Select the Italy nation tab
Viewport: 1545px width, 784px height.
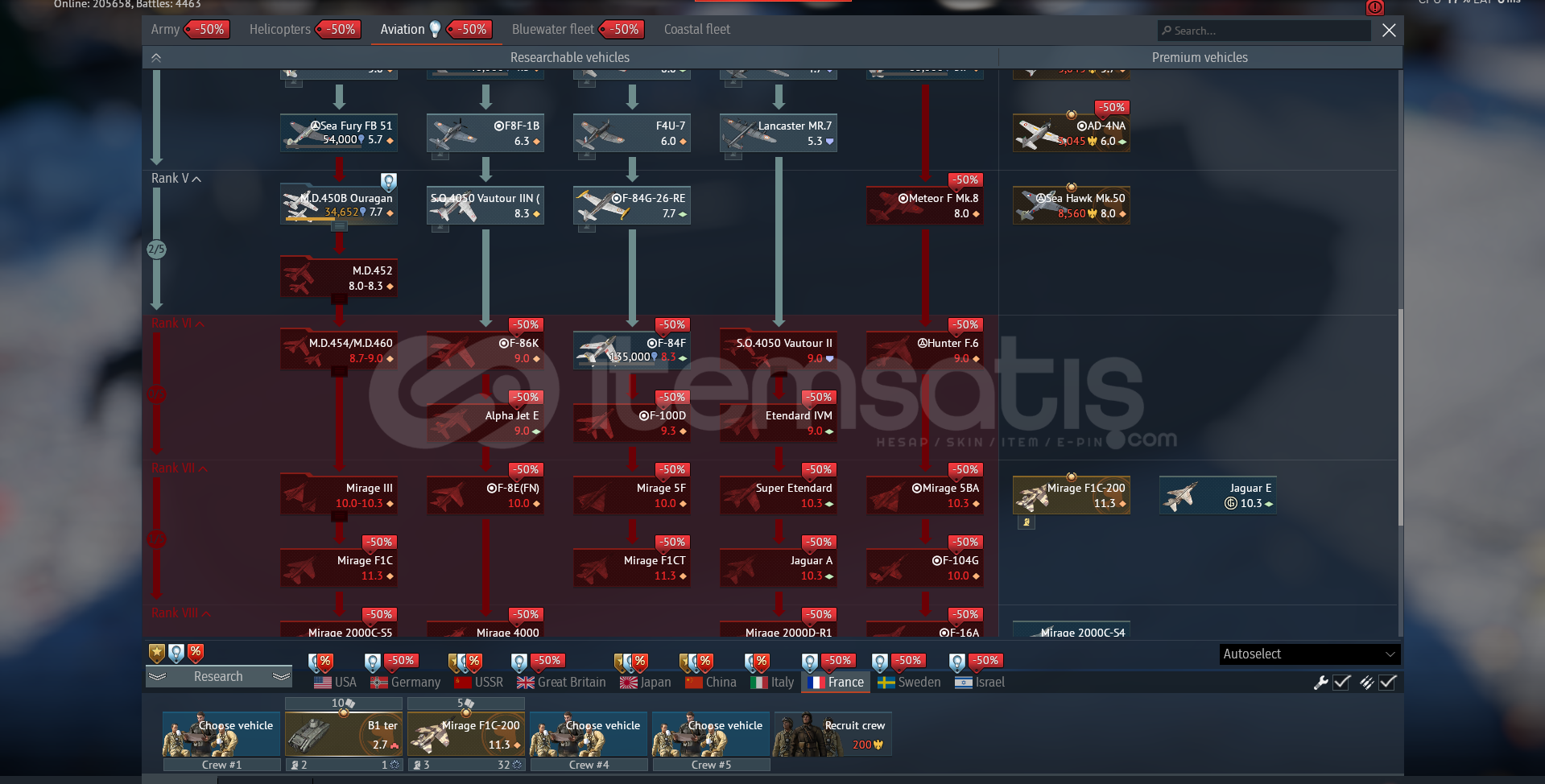[x=772, y=682]
